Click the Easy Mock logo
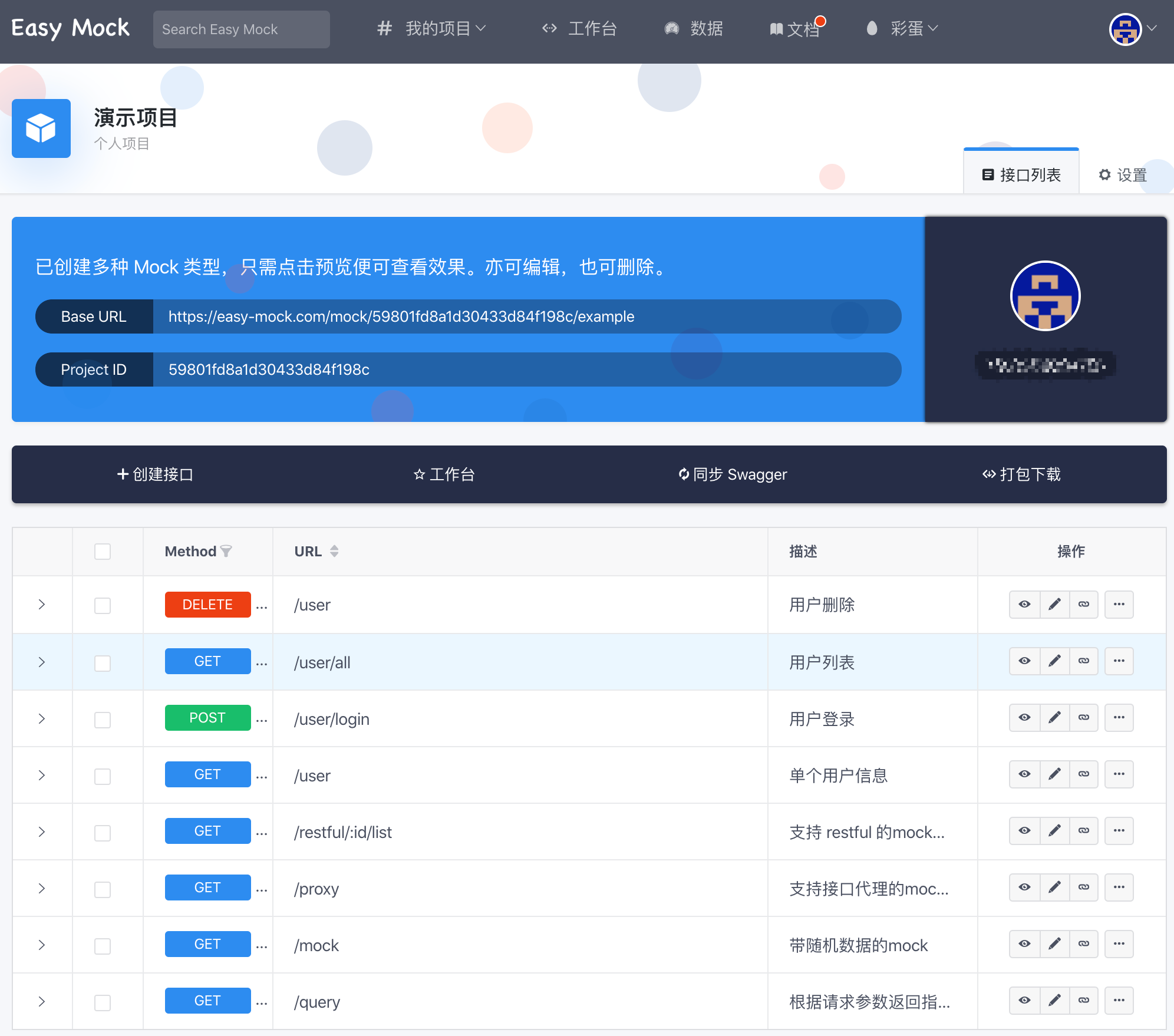This screenshot has height=1036, width=1174. pos(70,28)
